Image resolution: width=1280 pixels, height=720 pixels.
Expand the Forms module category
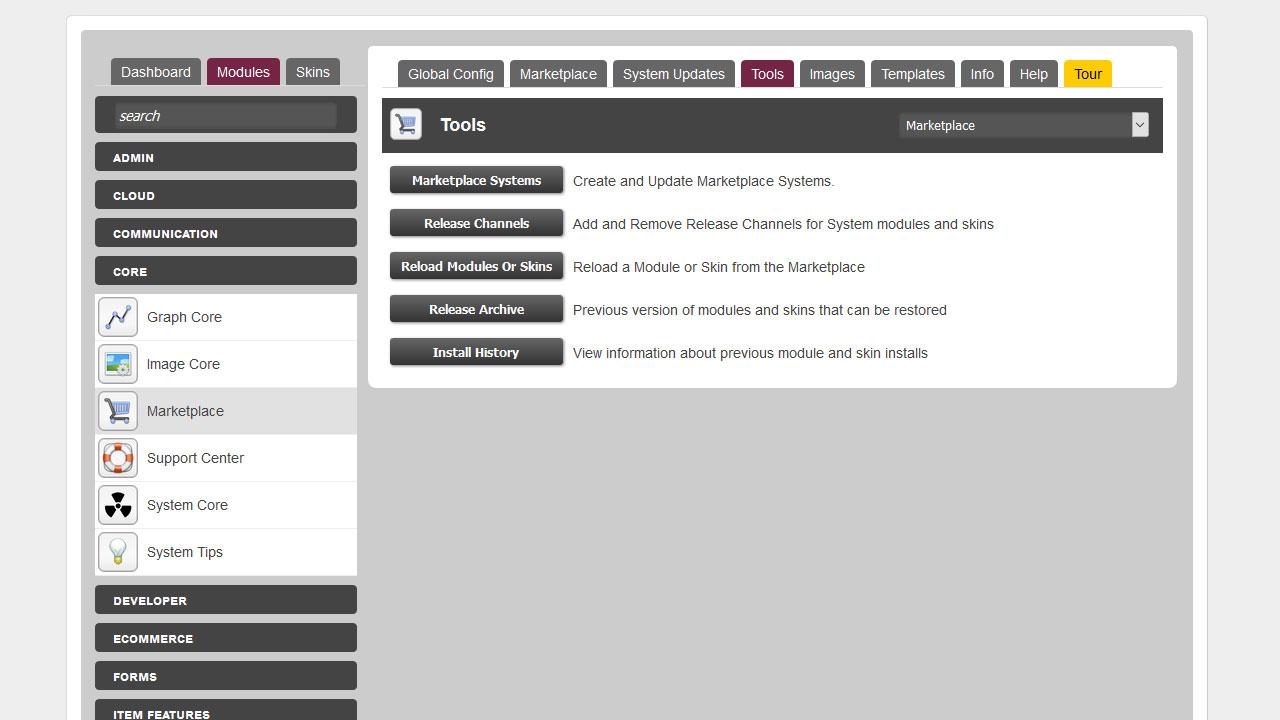(x=226, y=676)
